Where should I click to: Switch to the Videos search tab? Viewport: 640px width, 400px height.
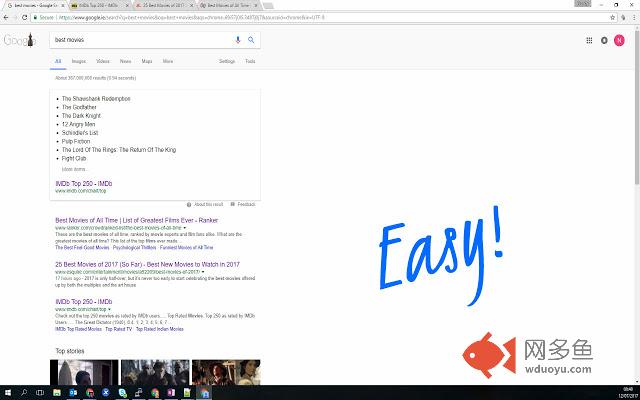pyautogui.click(x=102, y=61)
